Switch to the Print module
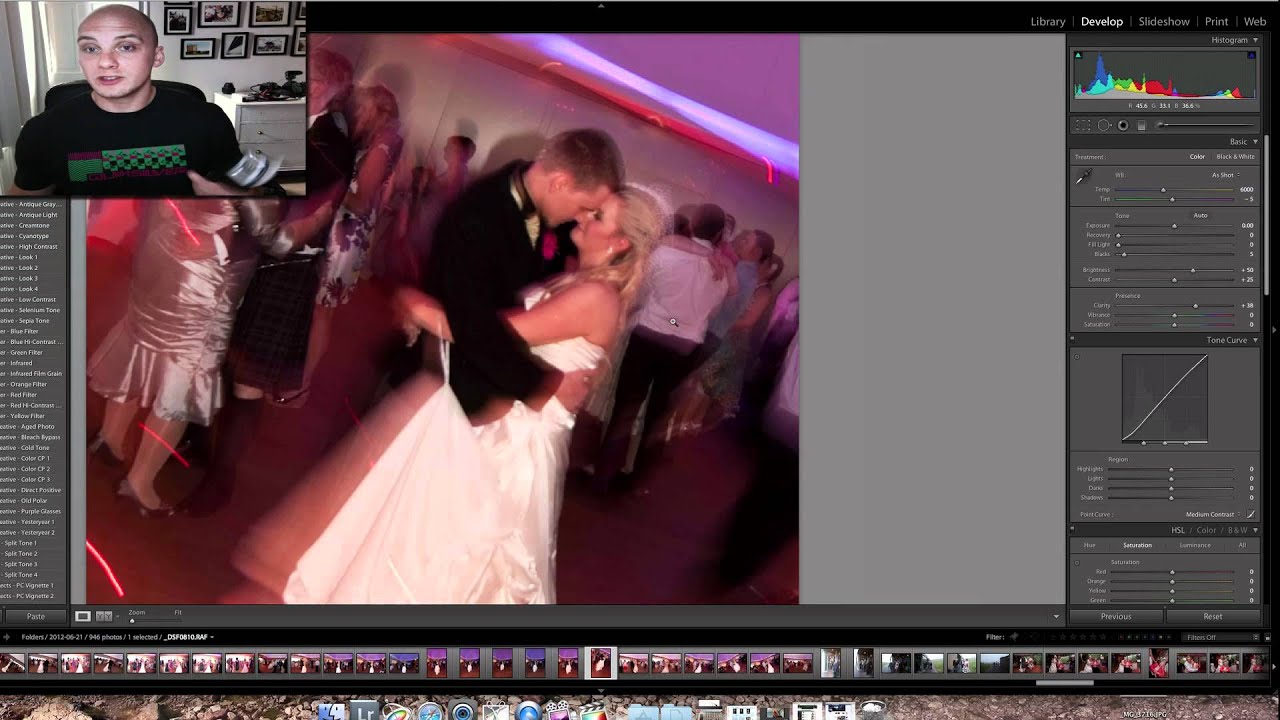This screenshot has height=720, width=1280. pyautogui.click(x=1217, y=21)
